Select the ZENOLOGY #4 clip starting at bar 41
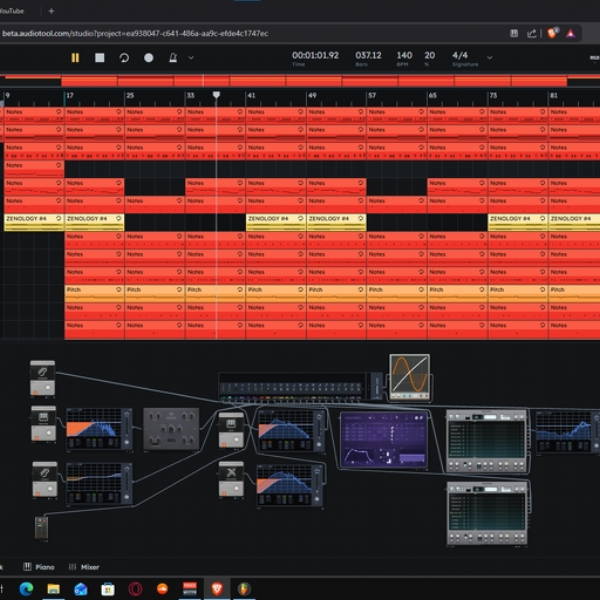600x600 pixels. [276, 223]
